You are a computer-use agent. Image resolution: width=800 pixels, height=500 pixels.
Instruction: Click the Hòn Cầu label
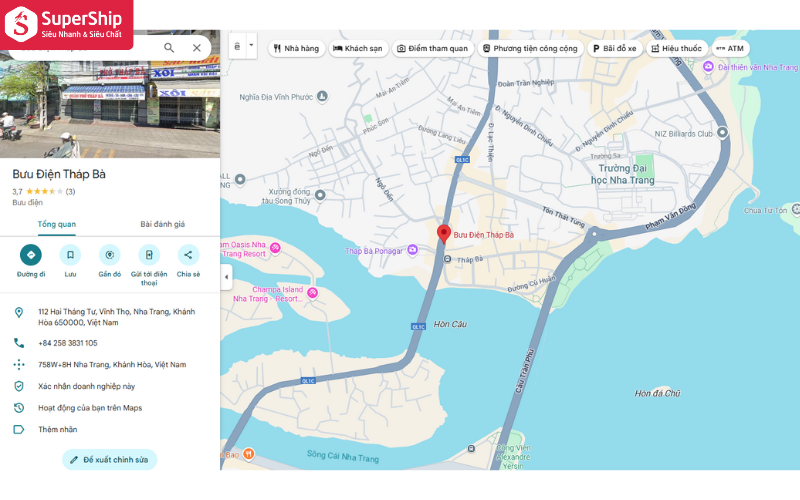click(450, 324)
